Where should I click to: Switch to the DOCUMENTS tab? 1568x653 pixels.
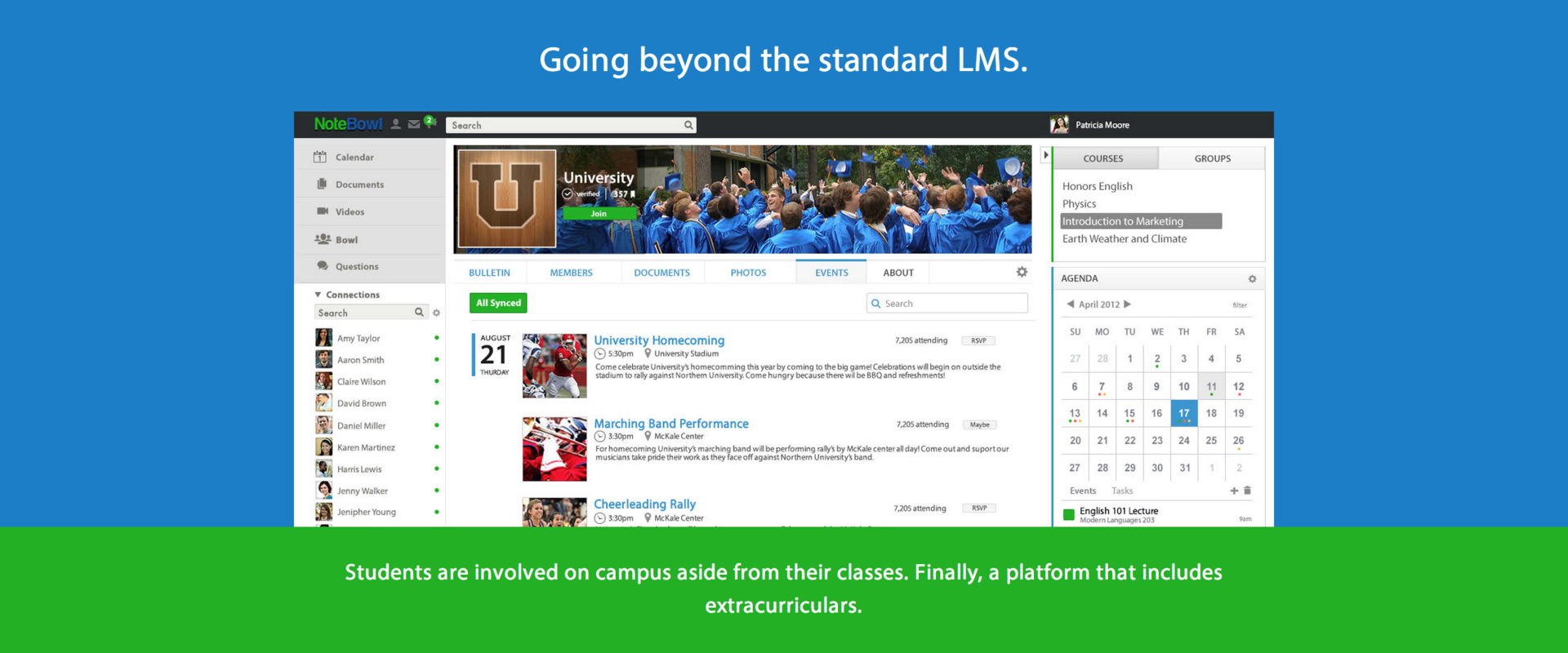(x=661, y=273)
